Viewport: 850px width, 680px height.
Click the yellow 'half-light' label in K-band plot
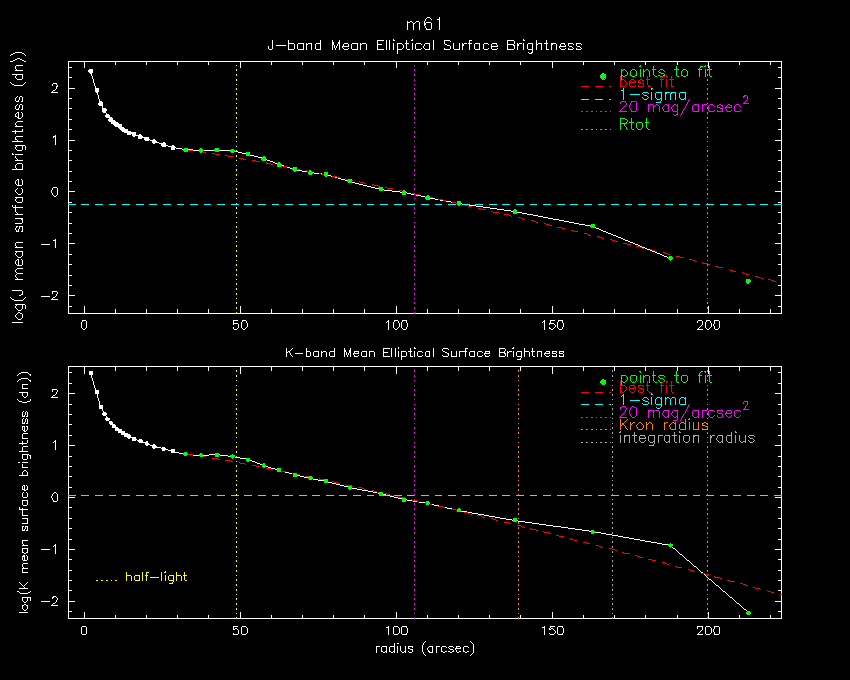point(155,577)
